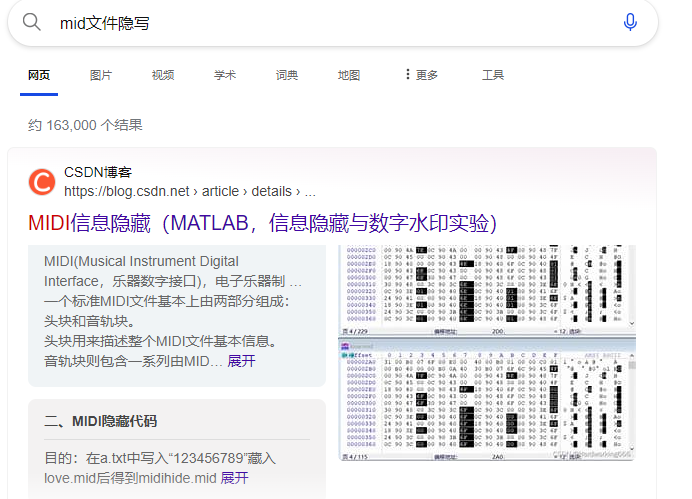Activate voice search microphone icon
Screen dimensions: 692x499
pyautogui.click(x=630, y=22)
